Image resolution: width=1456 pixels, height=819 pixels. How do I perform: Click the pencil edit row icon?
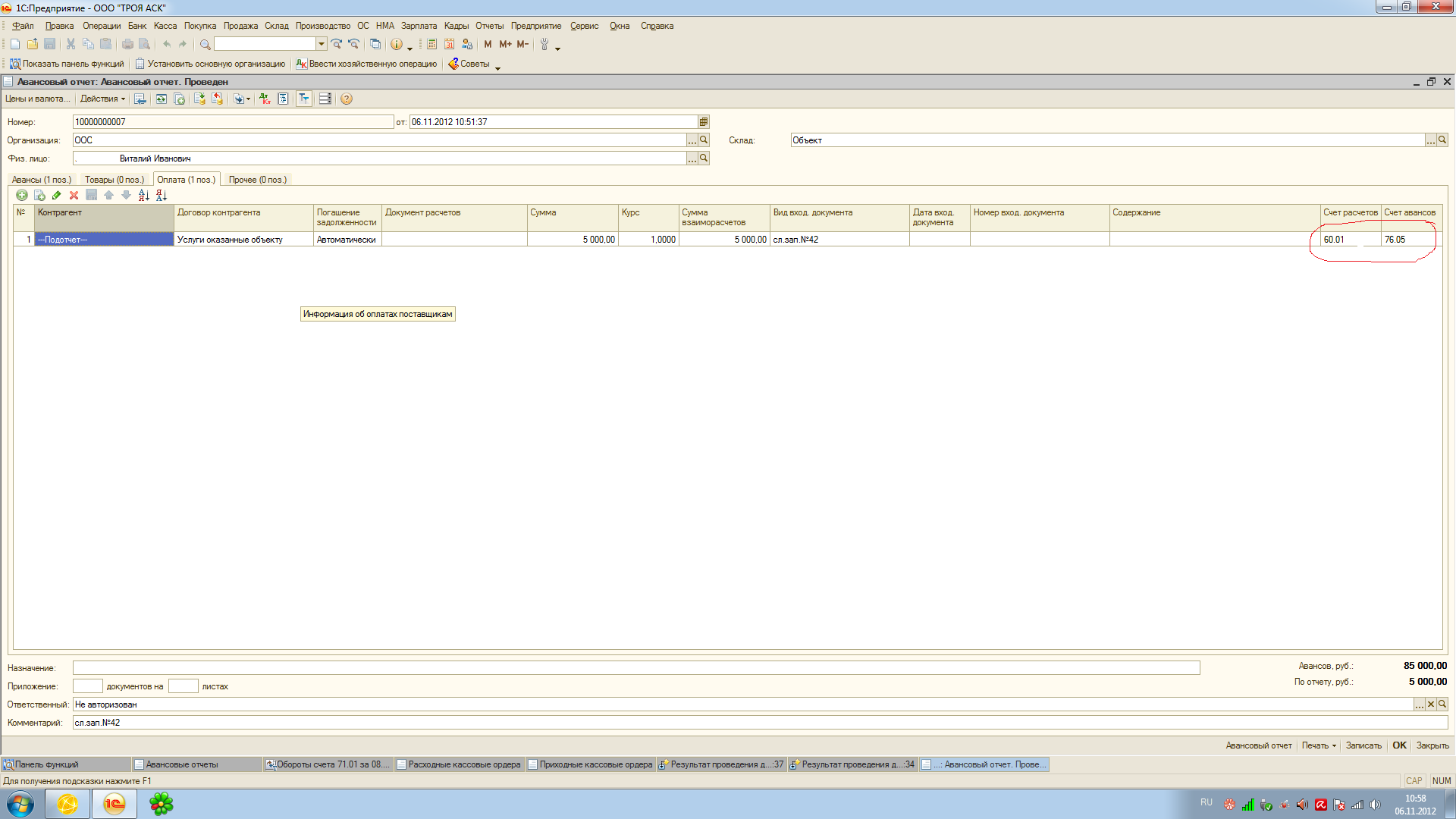click(56, 195)
